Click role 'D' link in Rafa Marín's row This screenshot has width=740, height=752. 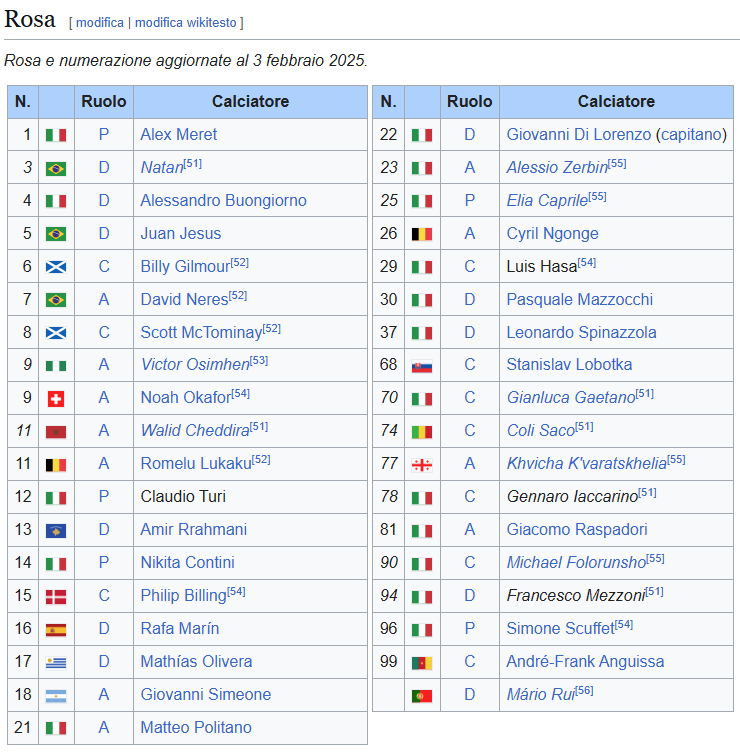point(104,629)
